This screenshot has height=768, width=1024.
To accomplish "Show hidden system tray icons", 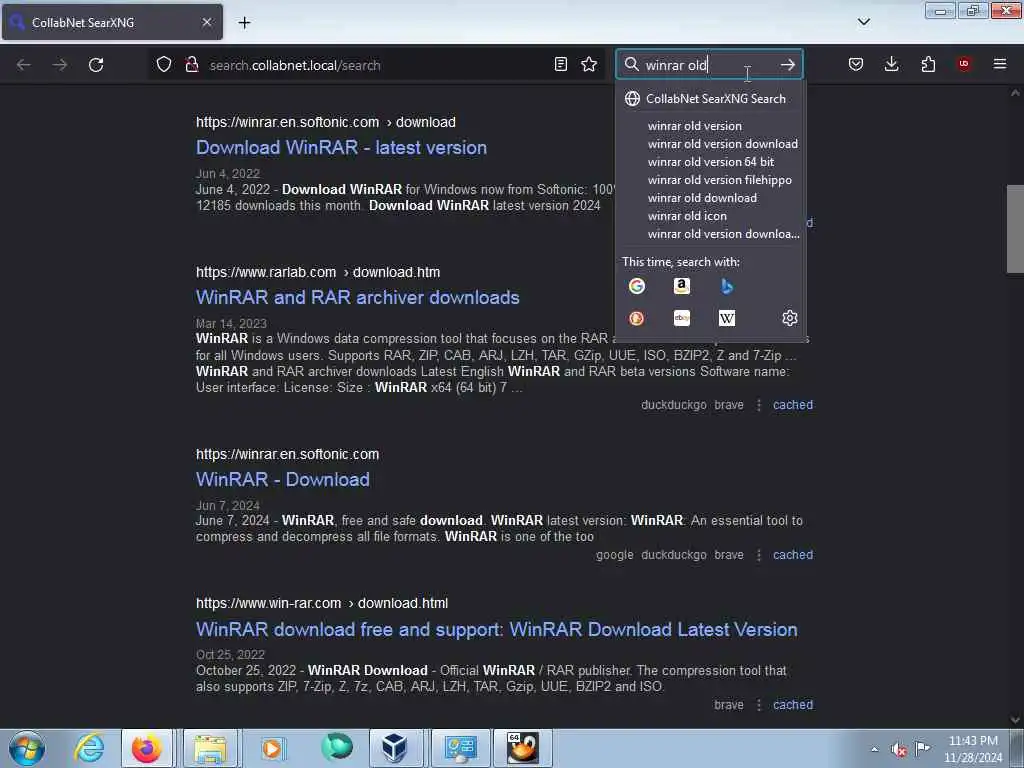I will click(x=874, y=748).
